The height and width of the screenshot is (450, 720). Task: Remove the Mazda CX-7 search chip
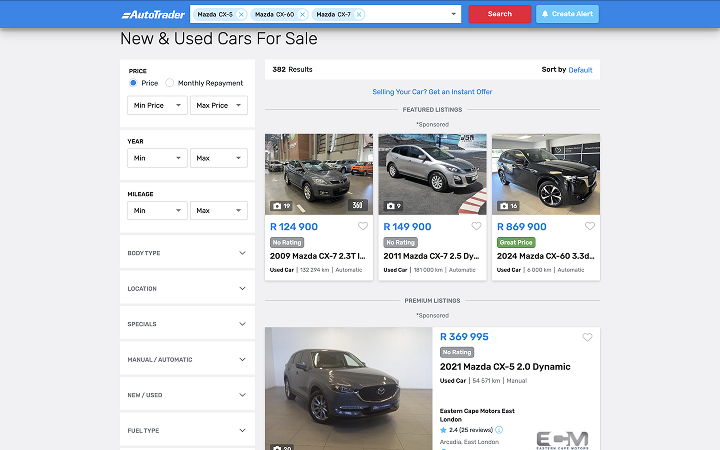coord(359,15)
